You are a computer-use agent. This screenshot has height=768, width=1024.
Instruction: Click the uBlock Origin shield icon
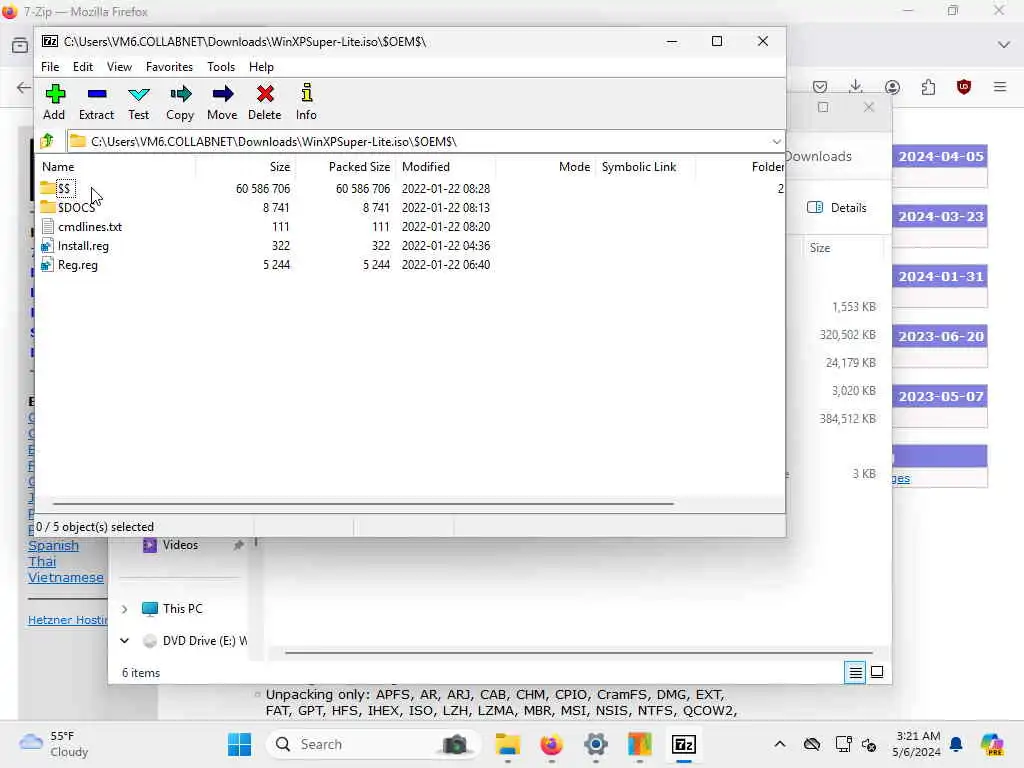[x=964, y=87]
